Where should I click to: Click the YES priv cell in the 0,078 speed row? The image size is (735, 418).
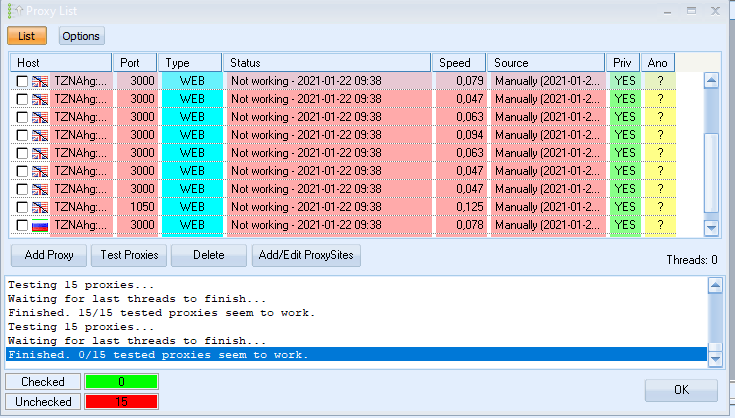click(x=625, y=225)
